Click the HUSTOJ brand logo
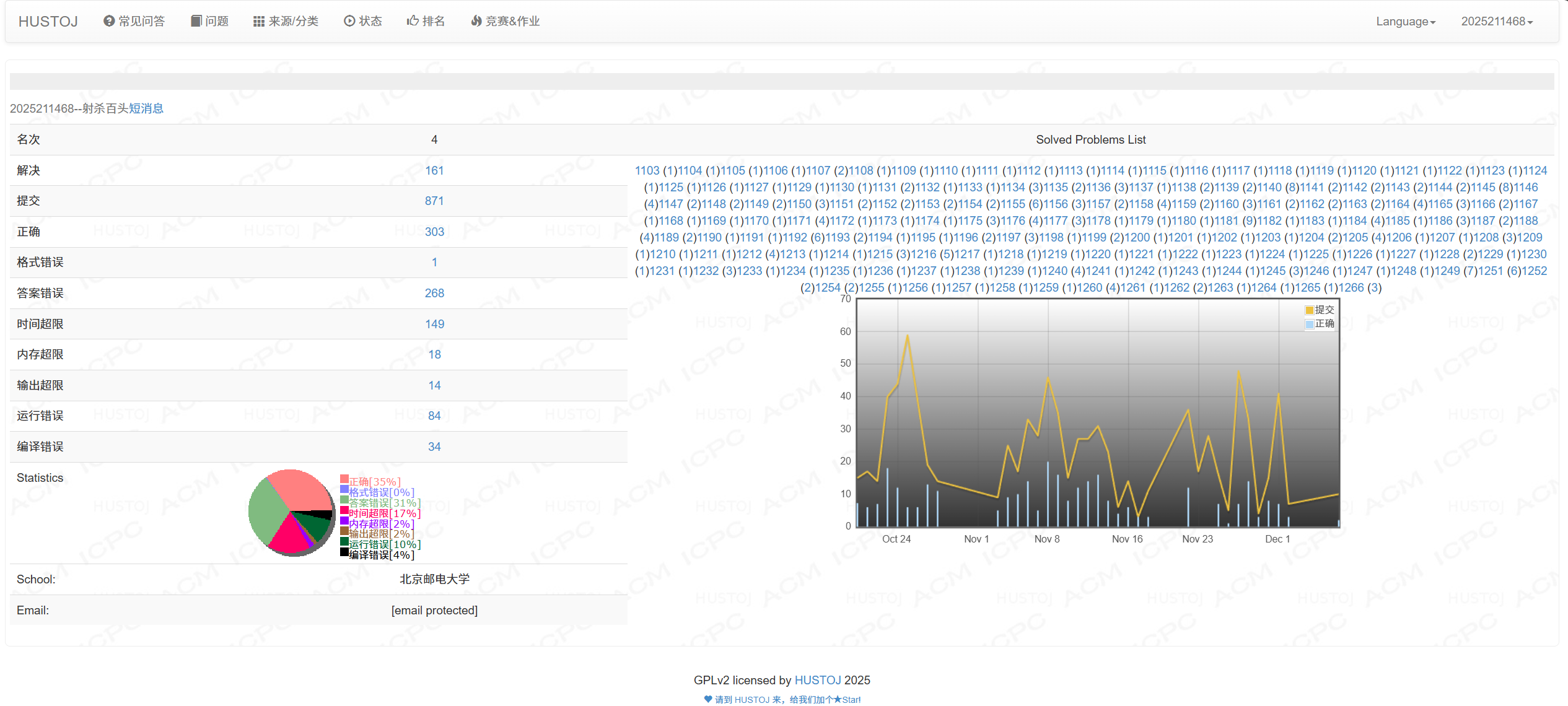The width and height of the screenshot is (1568, 706). point(48,22)
